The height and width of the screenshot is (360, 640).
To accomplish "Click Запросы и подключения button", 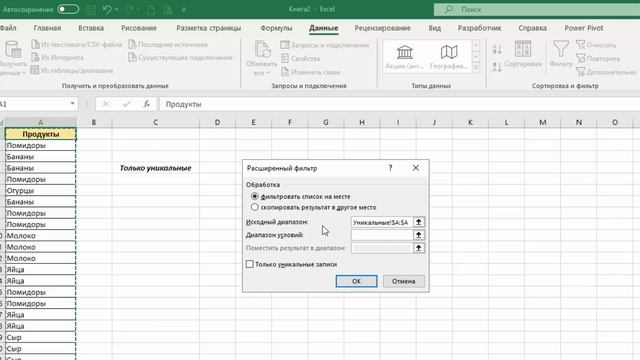I will click(325, 45).
